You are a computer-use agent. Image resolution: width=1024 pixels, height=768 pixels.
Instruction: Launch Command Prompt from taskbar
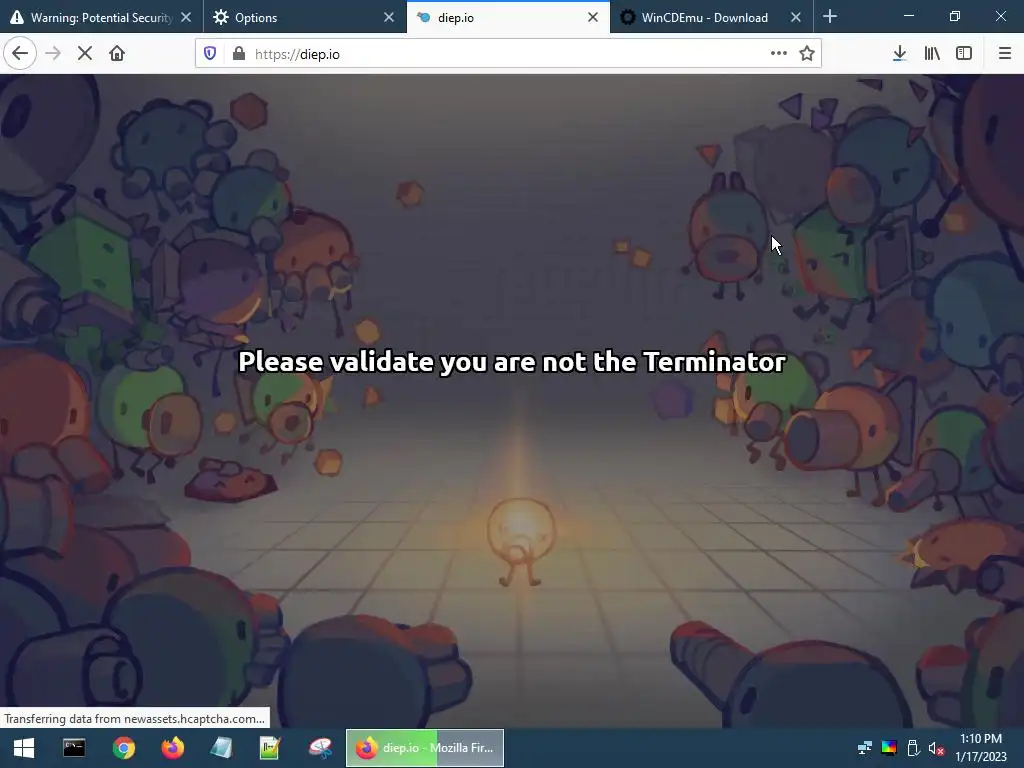(74, 748)
